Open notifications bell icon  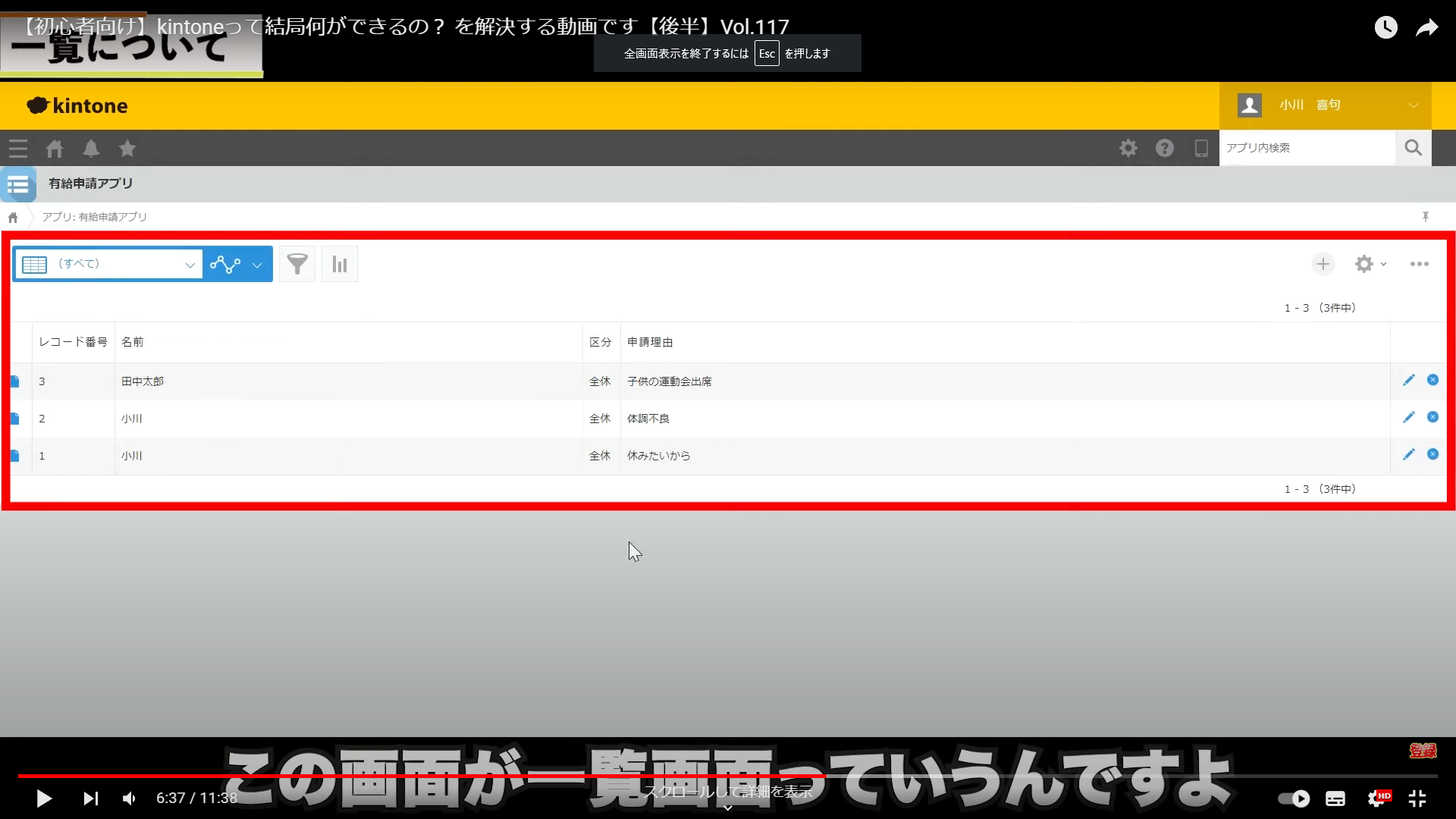(91, 149)
